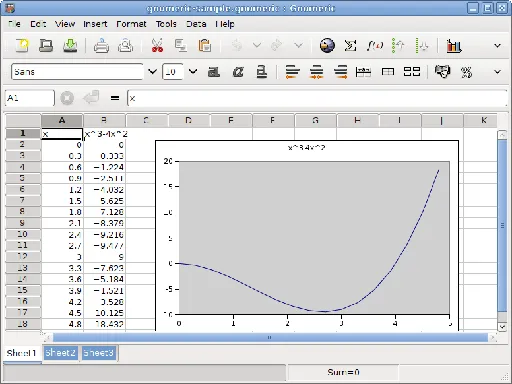Select column K header
The height and width of the screenshot is (384, 512).
(480, 120)
